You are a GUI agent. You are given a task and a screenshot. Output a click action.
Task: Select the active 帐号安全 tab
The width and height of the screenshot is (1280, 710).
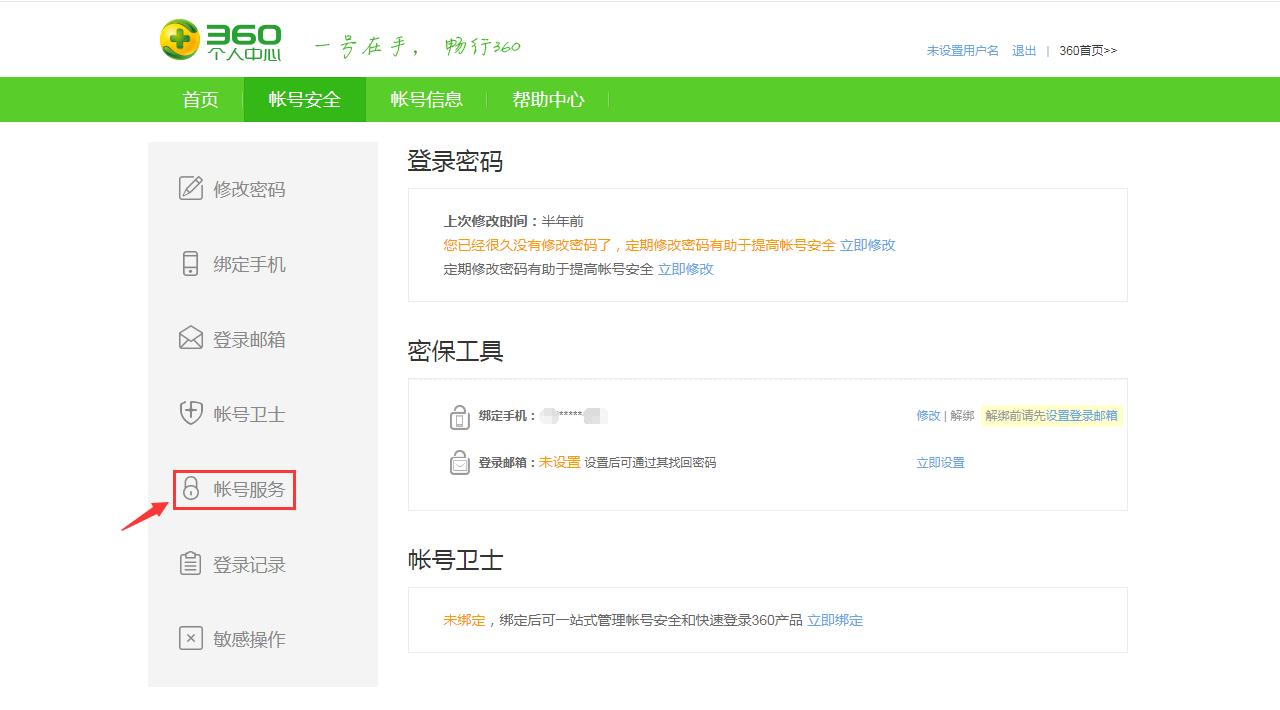click(x=305, y=99)
